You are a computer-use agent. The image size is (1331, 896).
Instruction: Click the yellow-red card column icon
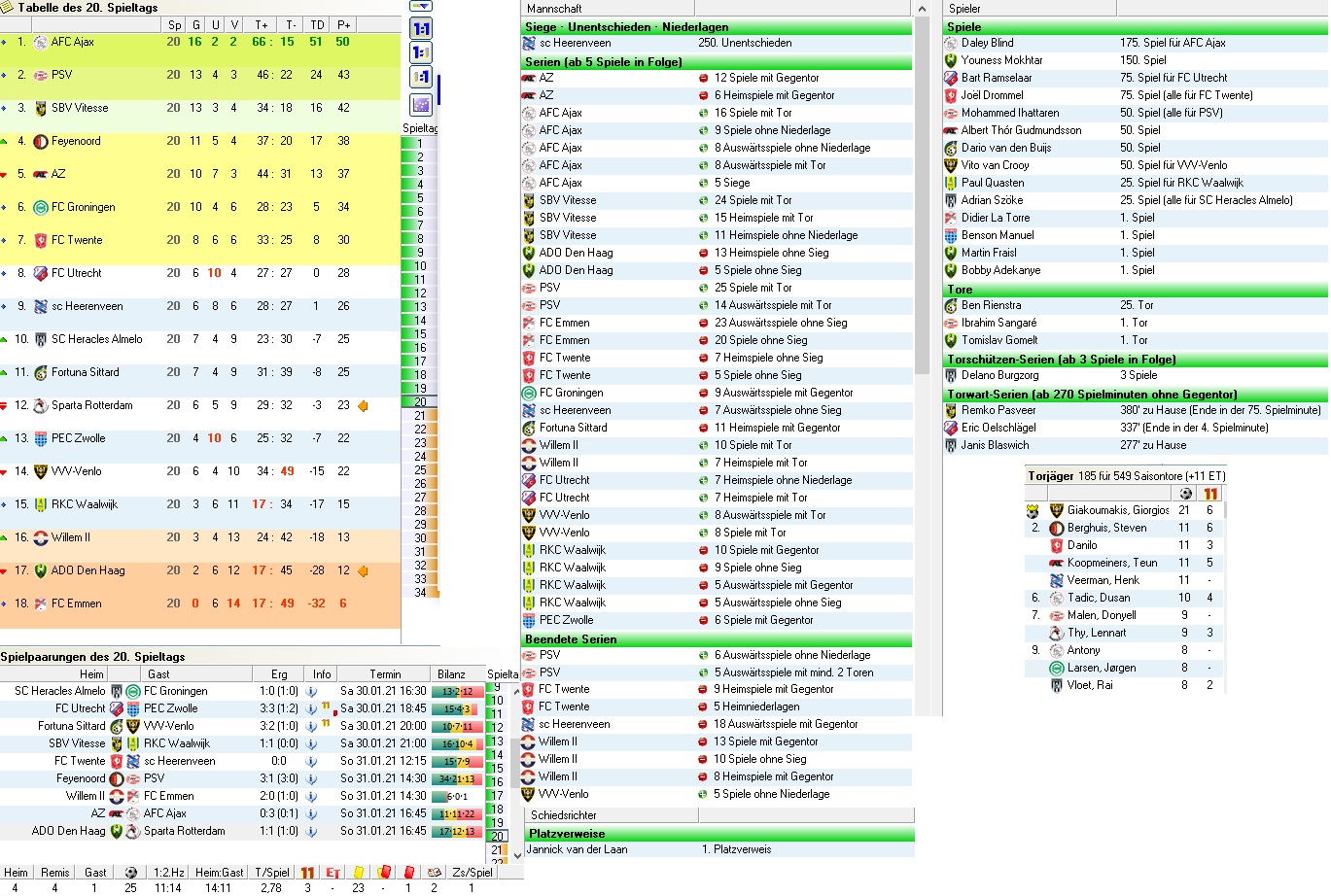(x=383, y=873)
